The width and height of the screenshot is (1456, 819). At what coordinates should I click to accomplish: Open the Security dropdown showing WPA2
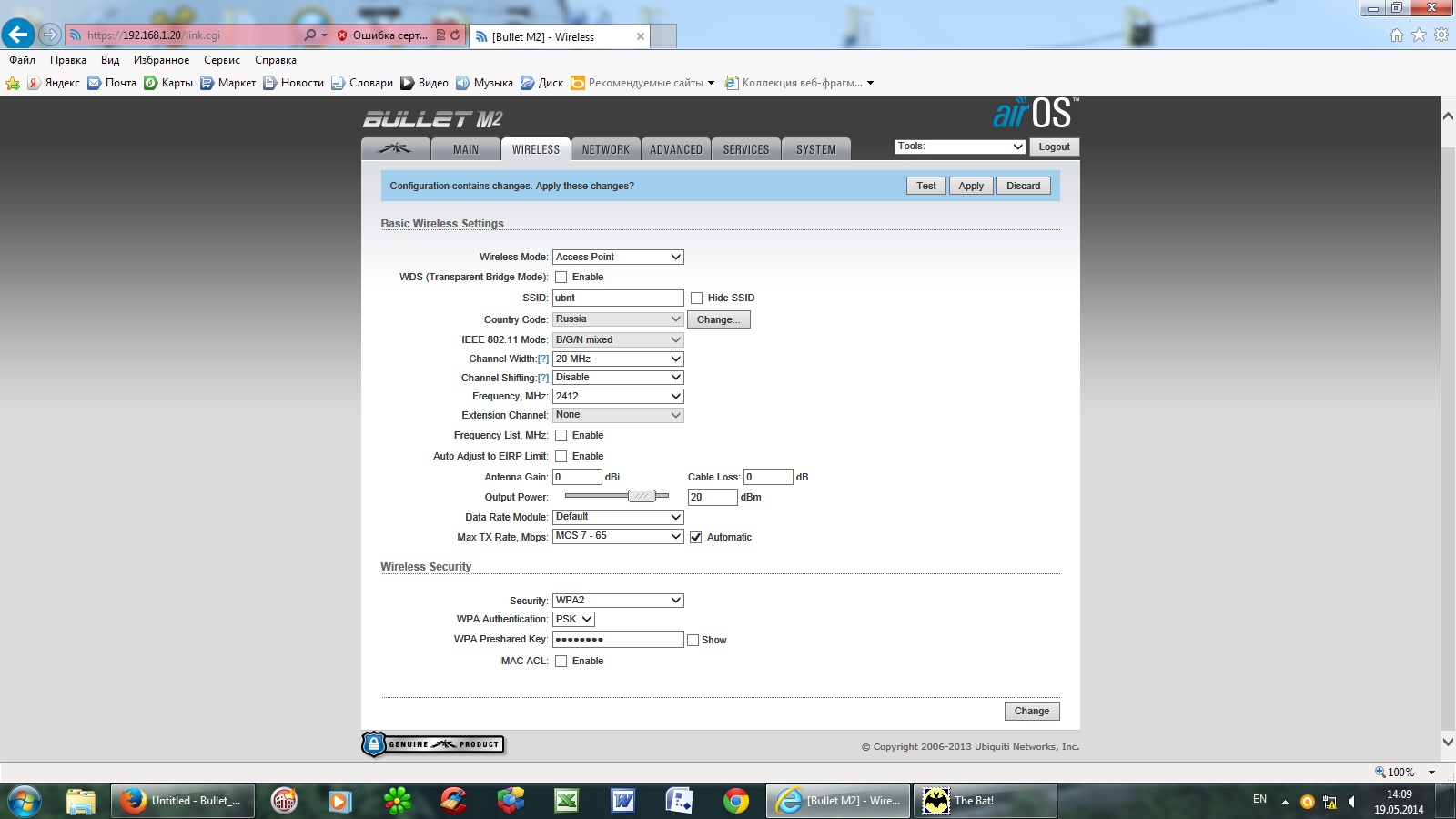pyautogui.click(x=618, y=601)
